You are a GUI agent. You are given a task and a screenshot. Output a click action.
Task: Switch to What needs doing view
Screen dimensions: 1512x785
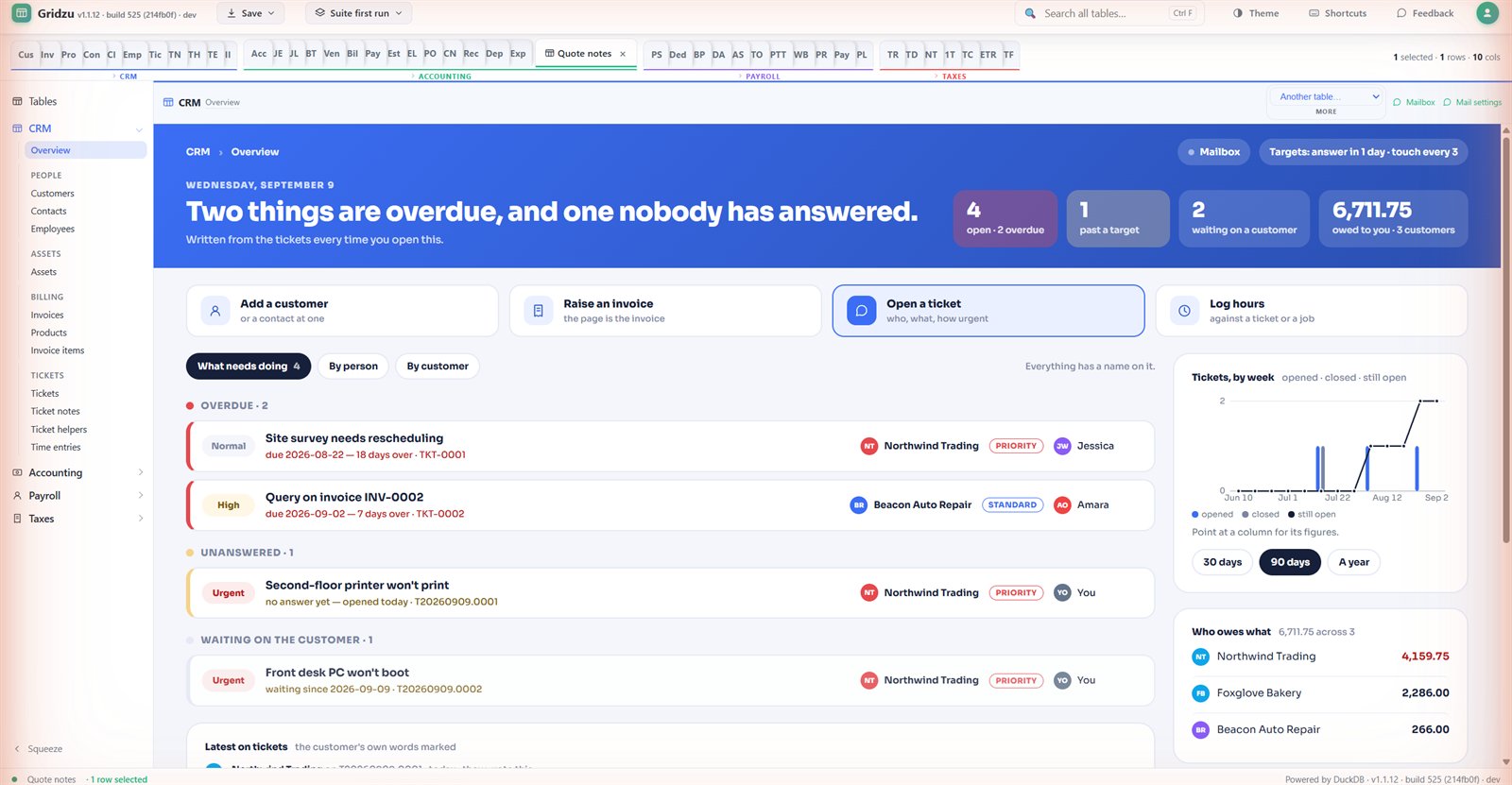pyautogui.click(x=249, y=367)
